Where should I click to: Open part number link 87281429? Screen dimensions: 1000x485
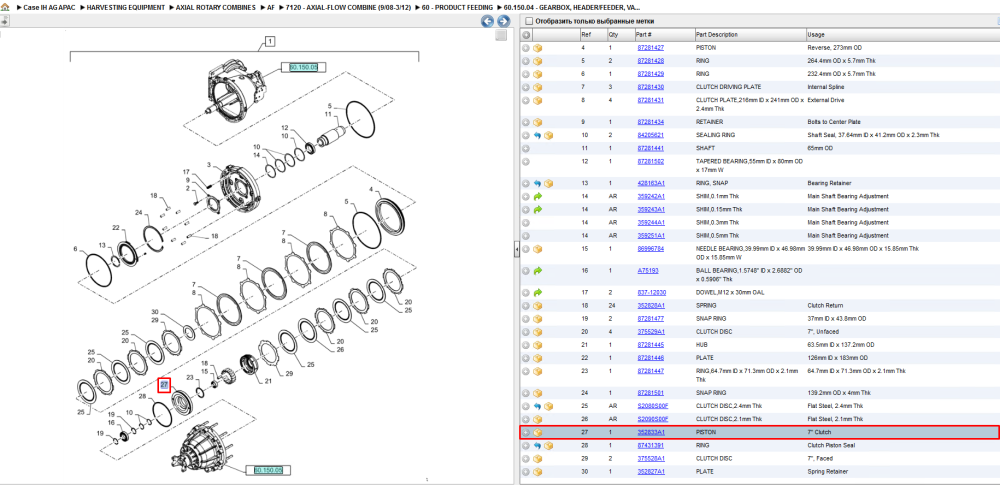tap(651, 74)
